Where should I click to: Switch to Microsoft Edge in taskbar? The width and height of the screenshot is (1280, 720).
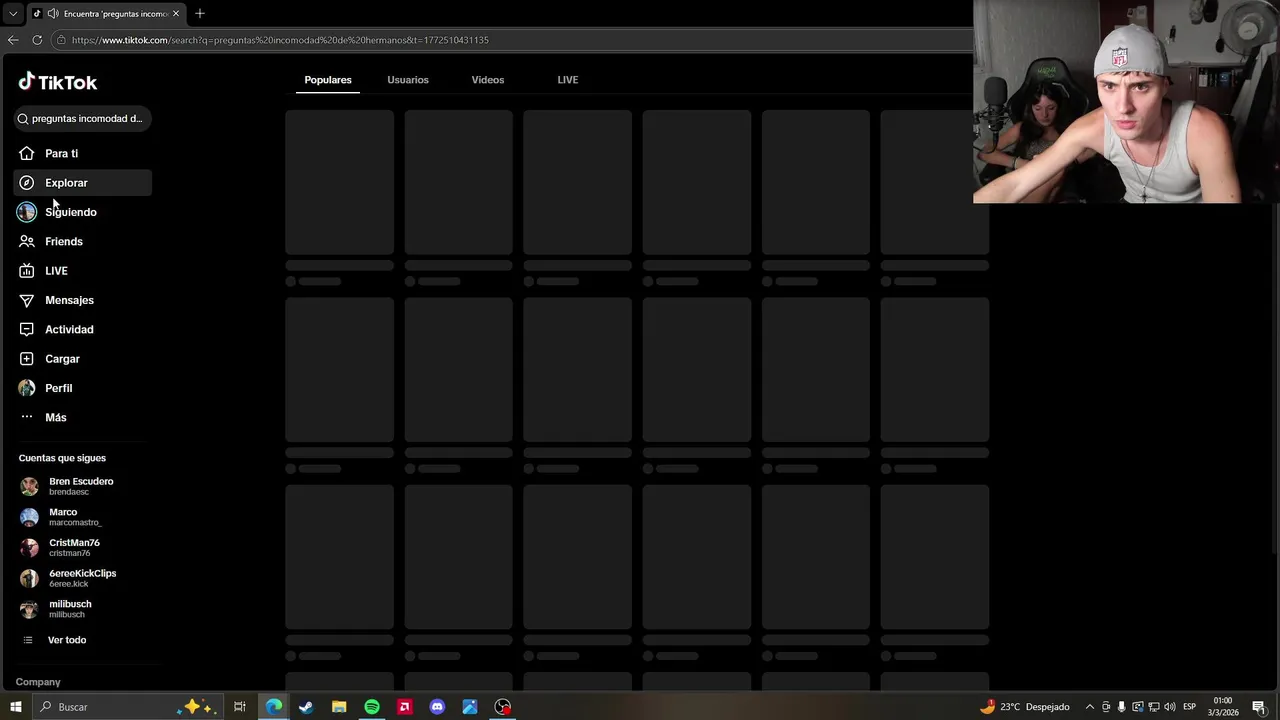(x=273, y=707)
